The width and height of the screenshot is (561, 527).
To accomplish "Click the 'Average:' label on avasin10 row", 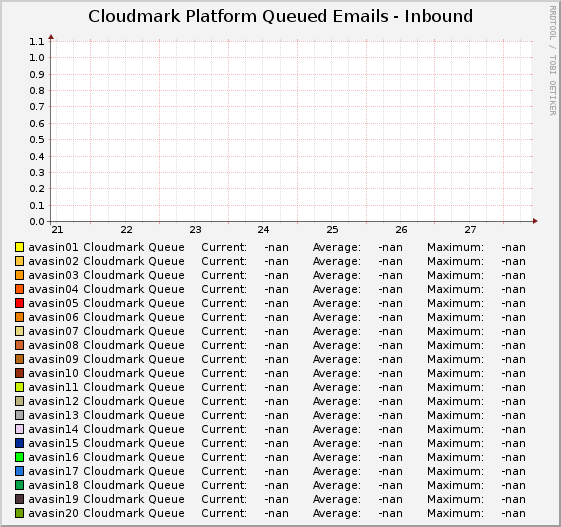I will 337,373.
